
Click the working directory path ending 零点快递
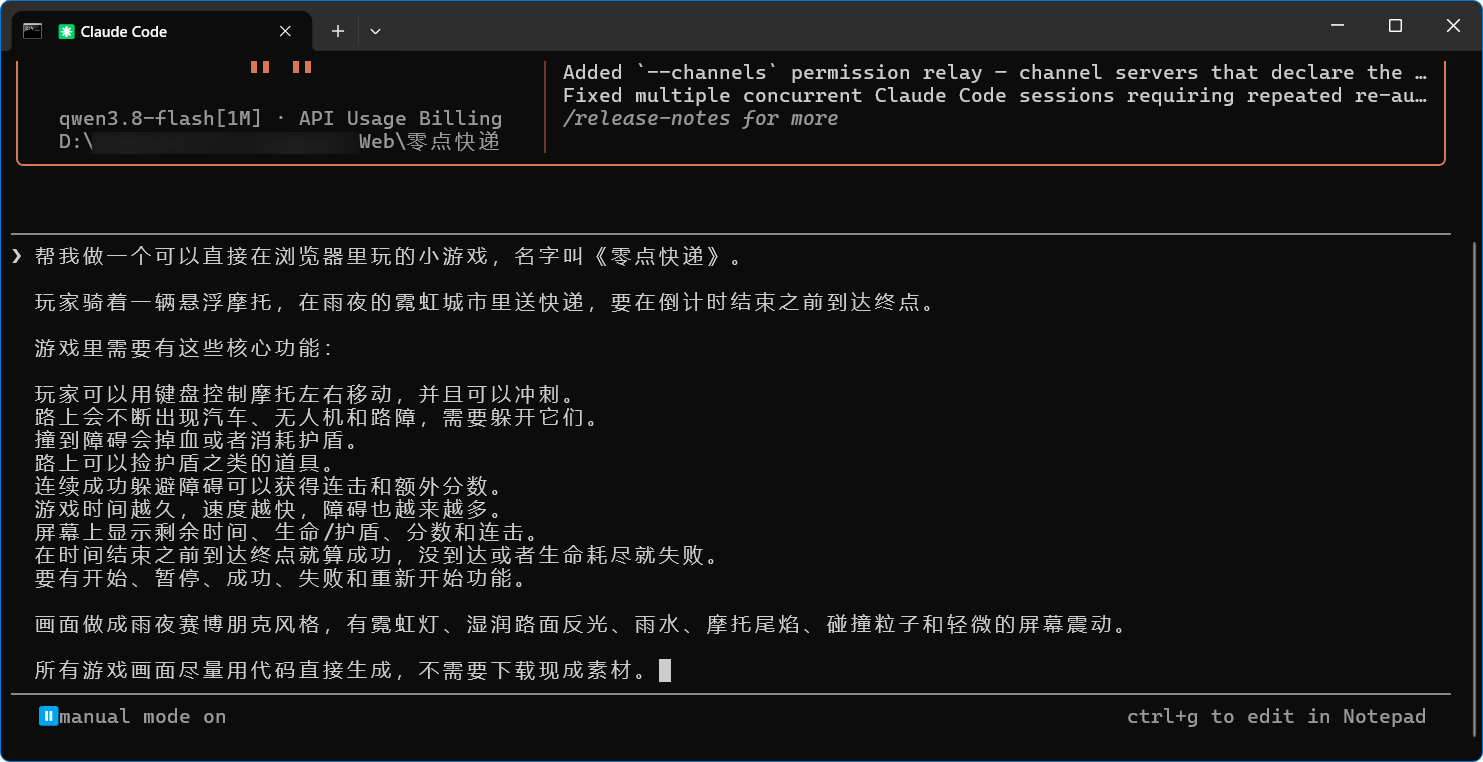tap(279, 142)
